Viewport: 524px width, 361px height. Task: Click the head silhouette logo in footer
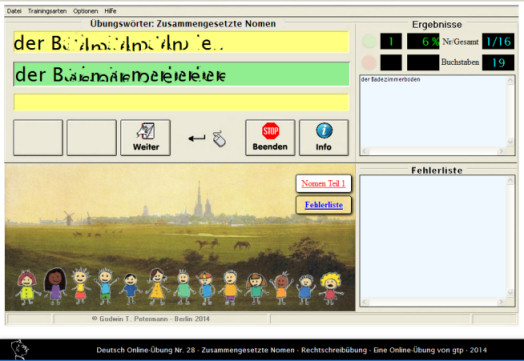(x=20, y=350)
